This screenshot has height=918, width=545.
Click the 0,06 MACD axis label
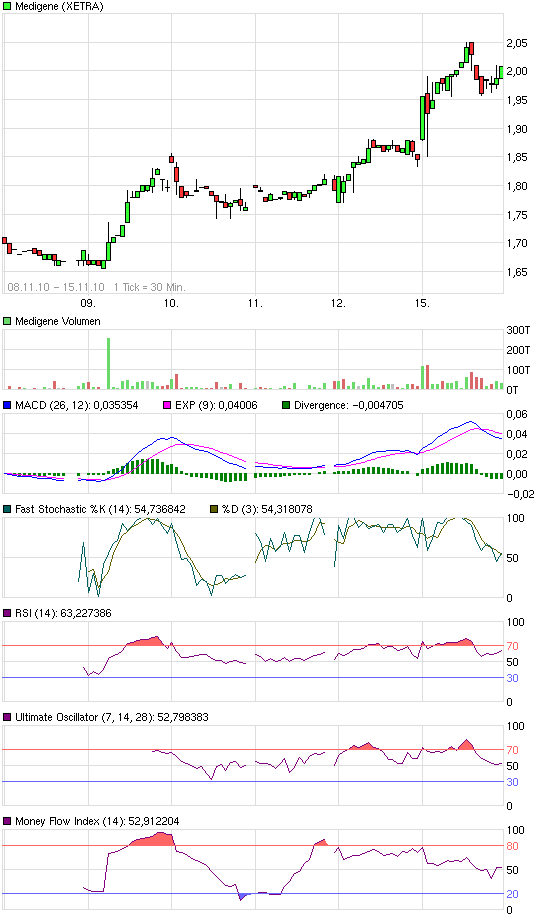[517, 415]
